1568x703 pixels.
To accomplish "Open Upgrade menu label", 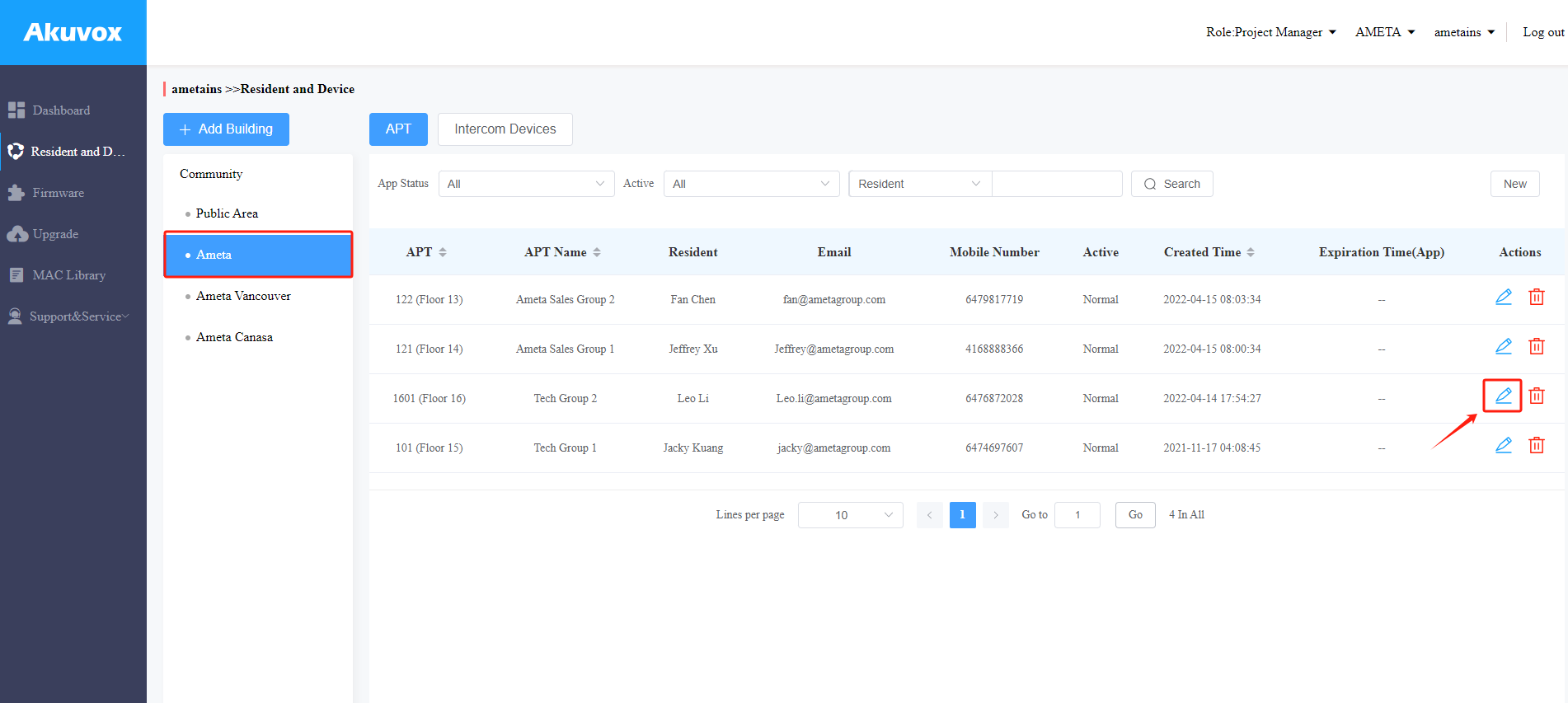I will pos(56,234).
